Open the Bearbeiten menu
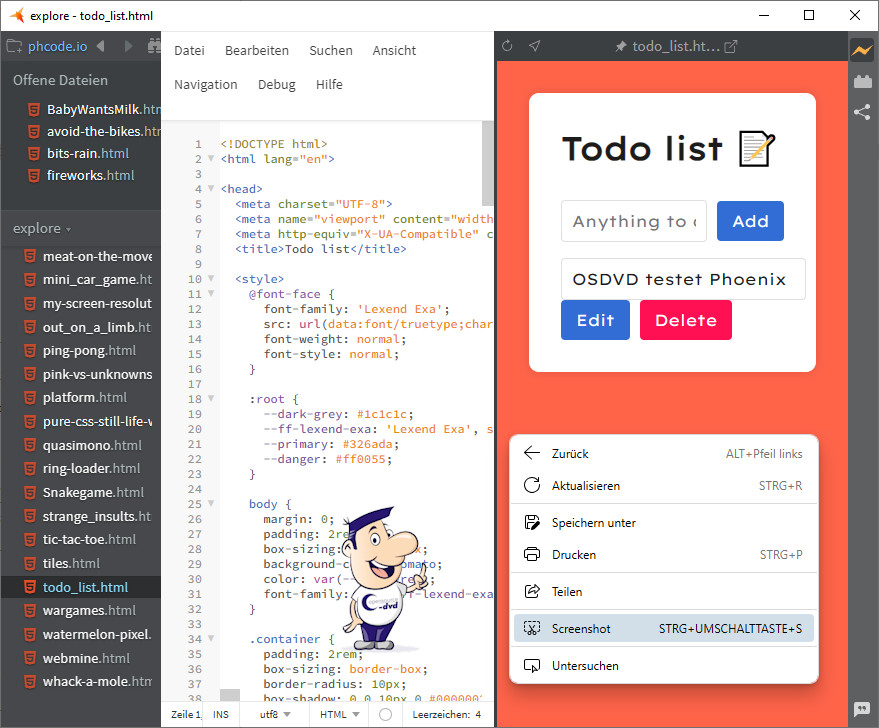Screen dimensions: 879x728 pyautogui.click(x=257, y=50)
